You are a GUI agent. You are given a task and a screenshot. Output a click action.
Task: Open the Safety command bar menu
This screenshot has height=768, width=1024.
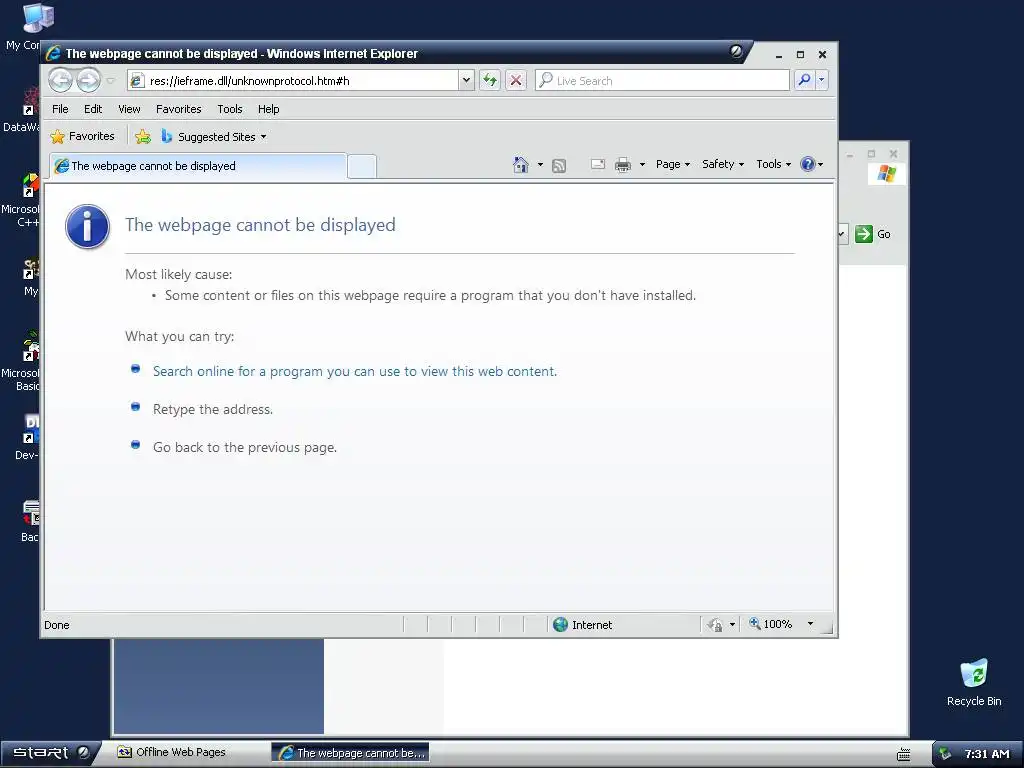click(x=723, y=165)
